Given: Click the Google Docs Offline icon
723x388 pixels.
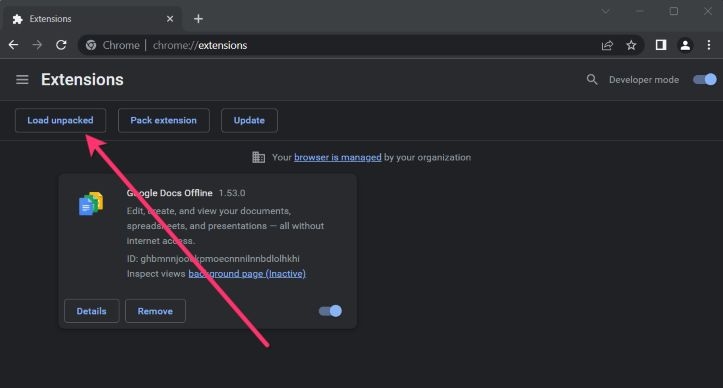Looking at the screenshot, I should coord(91,203).
